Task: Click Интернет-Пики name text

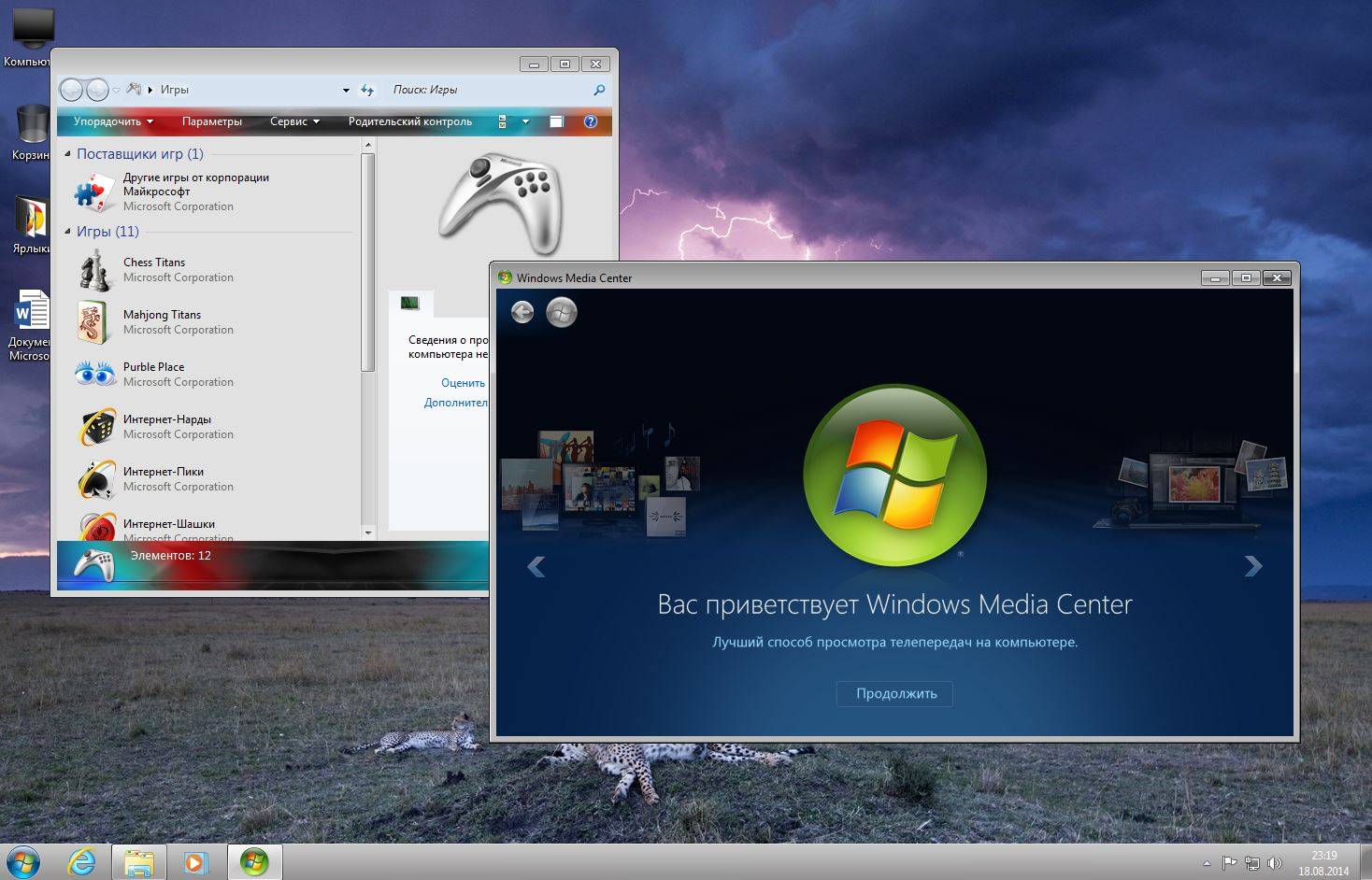Action: click(x=164, y=472)
